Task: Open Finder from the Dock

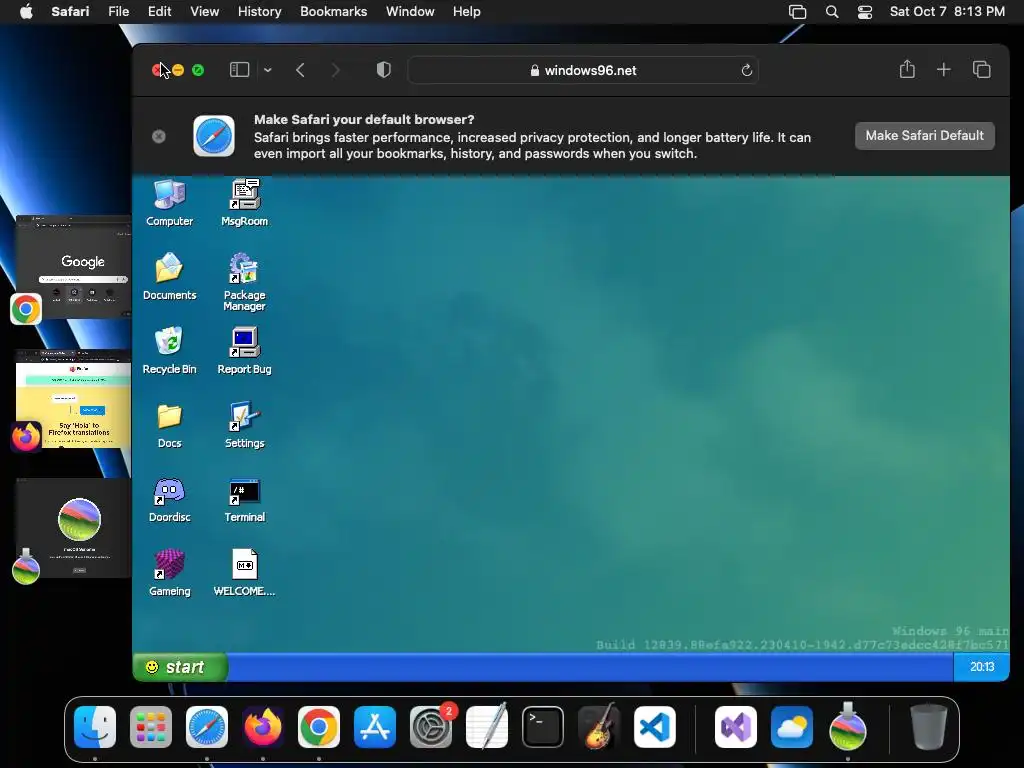Action: tap(95, 727)
